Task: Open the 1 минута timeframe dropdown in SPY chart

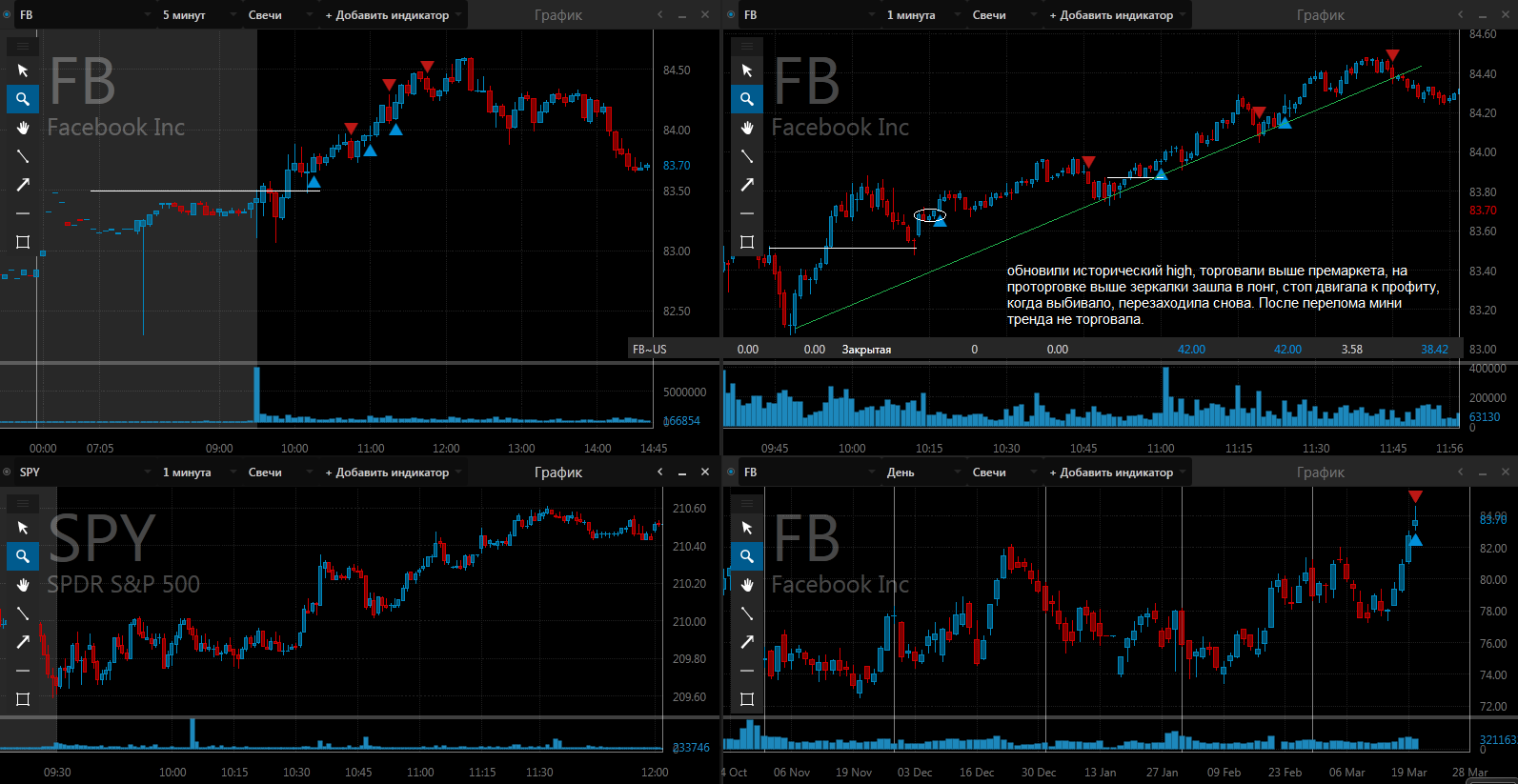Action: pos(196,472)
